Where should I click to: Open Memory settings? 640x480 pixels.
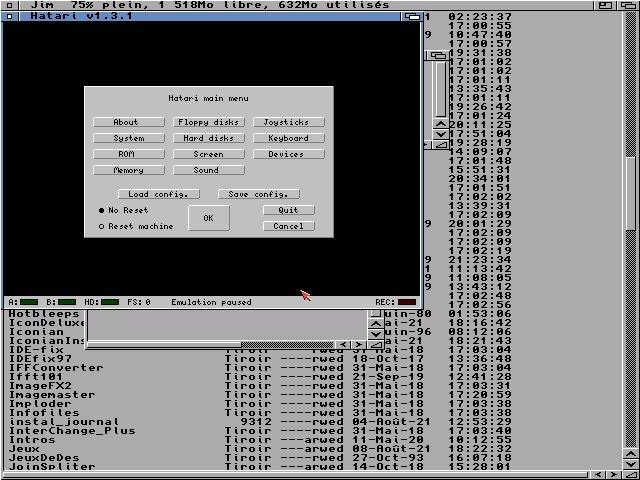129,170
